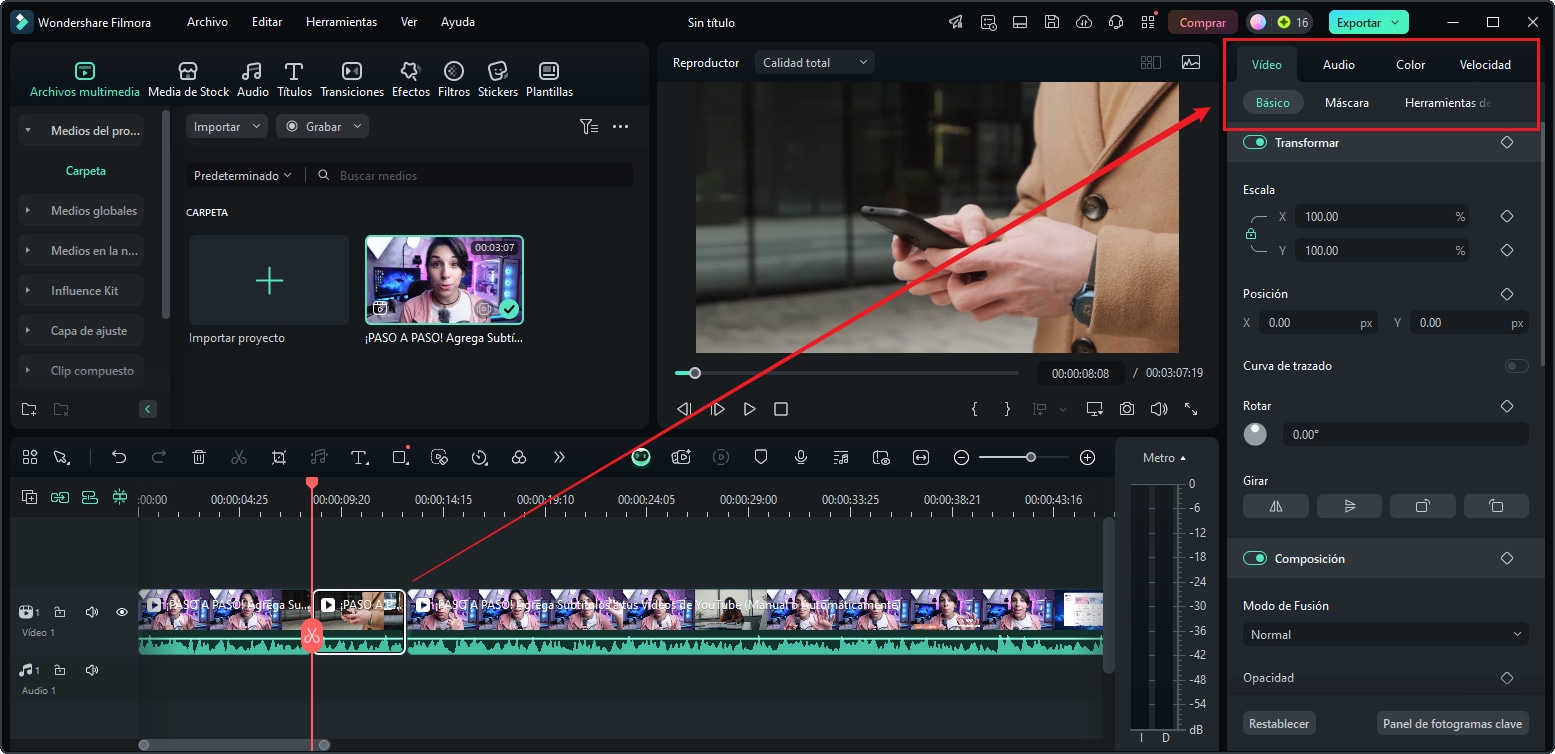Screen dimensions: 1555x754
Task: Open the Grabar dropdown
Action: (x=323, y=127)
